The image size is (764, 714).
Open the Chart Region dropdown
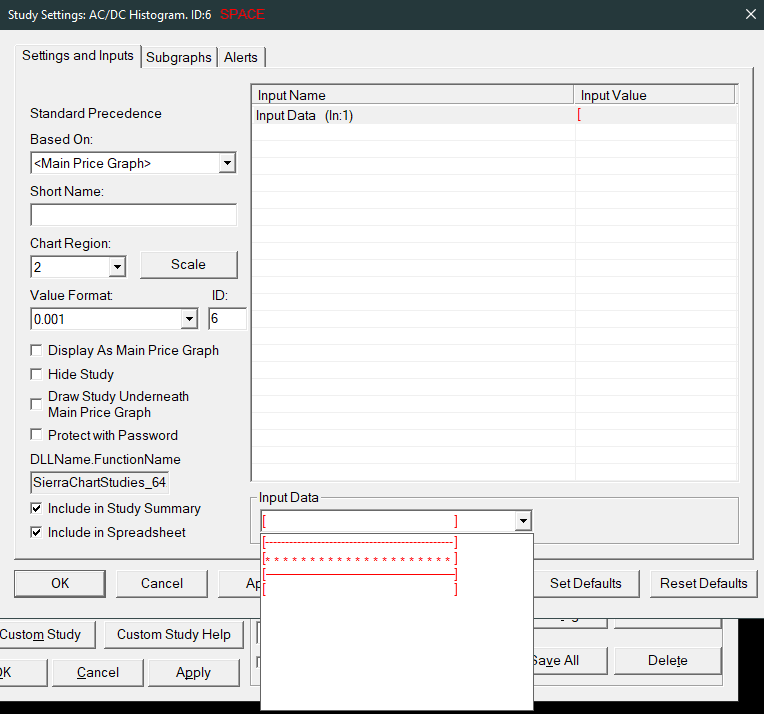click(x=117, y=267)
